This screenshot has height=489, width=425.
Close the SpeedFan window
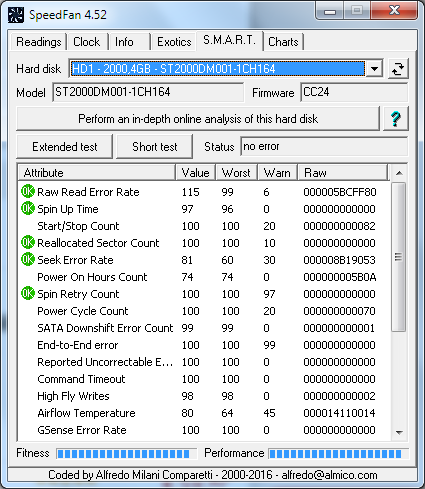(395, 11)
